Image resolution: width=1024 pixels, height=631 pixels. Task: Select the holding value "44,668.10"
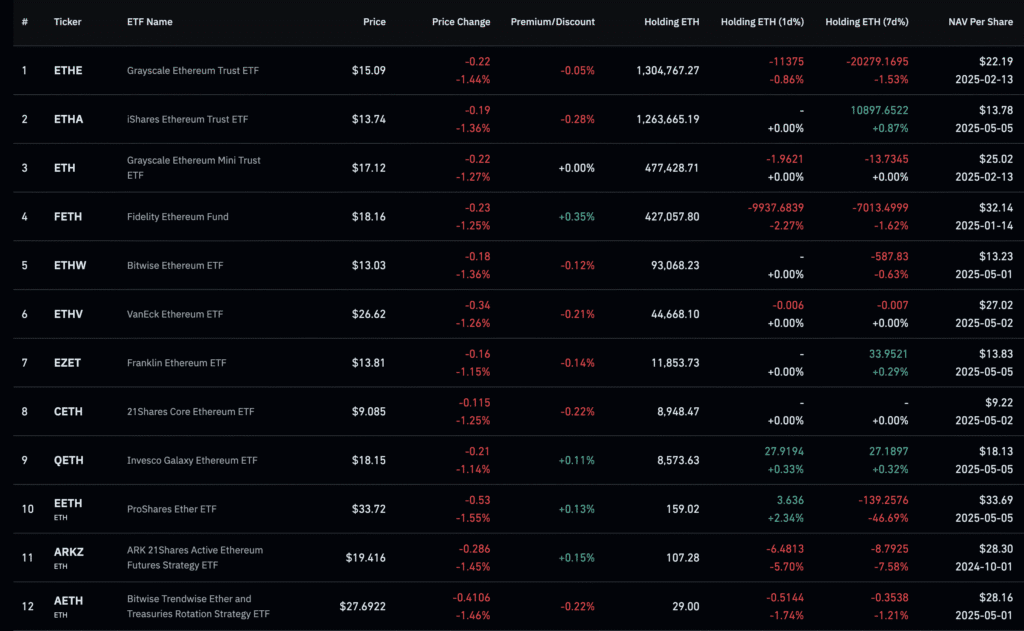point(675,314)
